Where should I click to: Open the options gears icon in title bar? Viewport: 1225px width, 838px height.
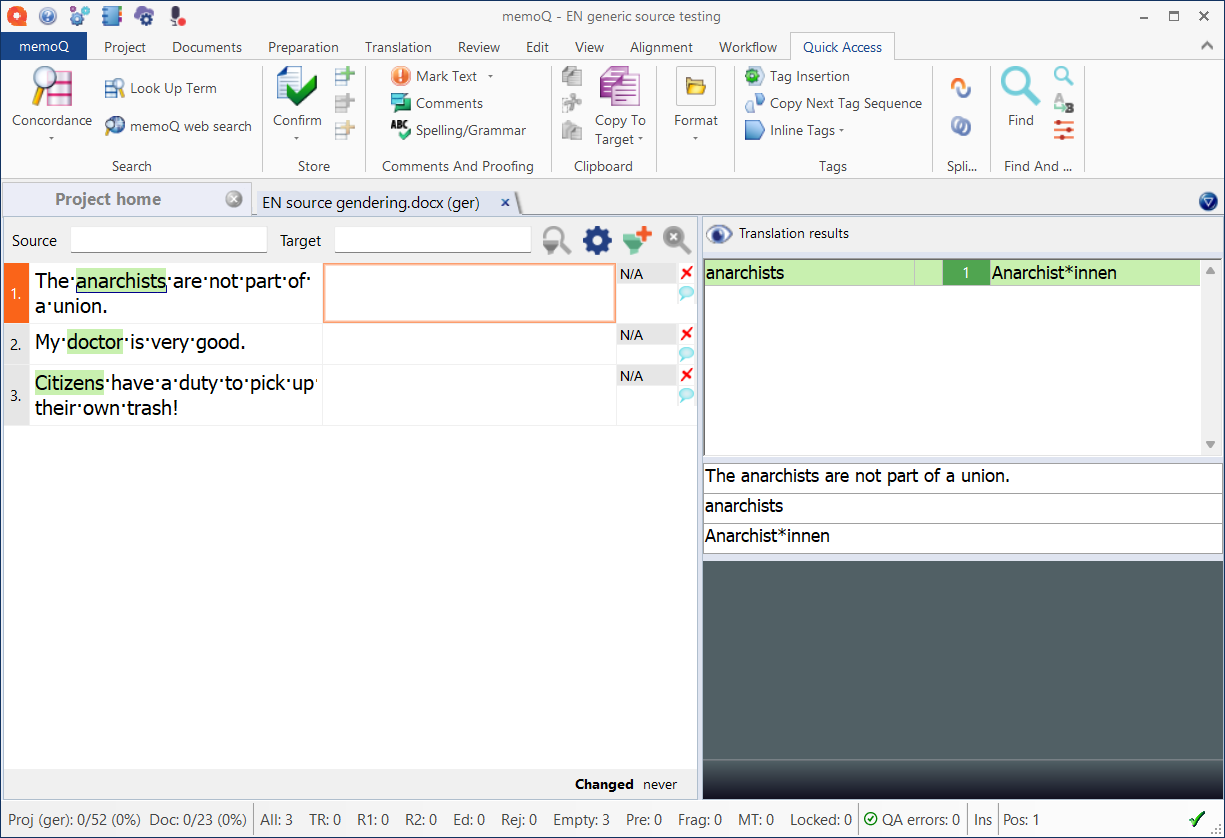pos(80,15)
